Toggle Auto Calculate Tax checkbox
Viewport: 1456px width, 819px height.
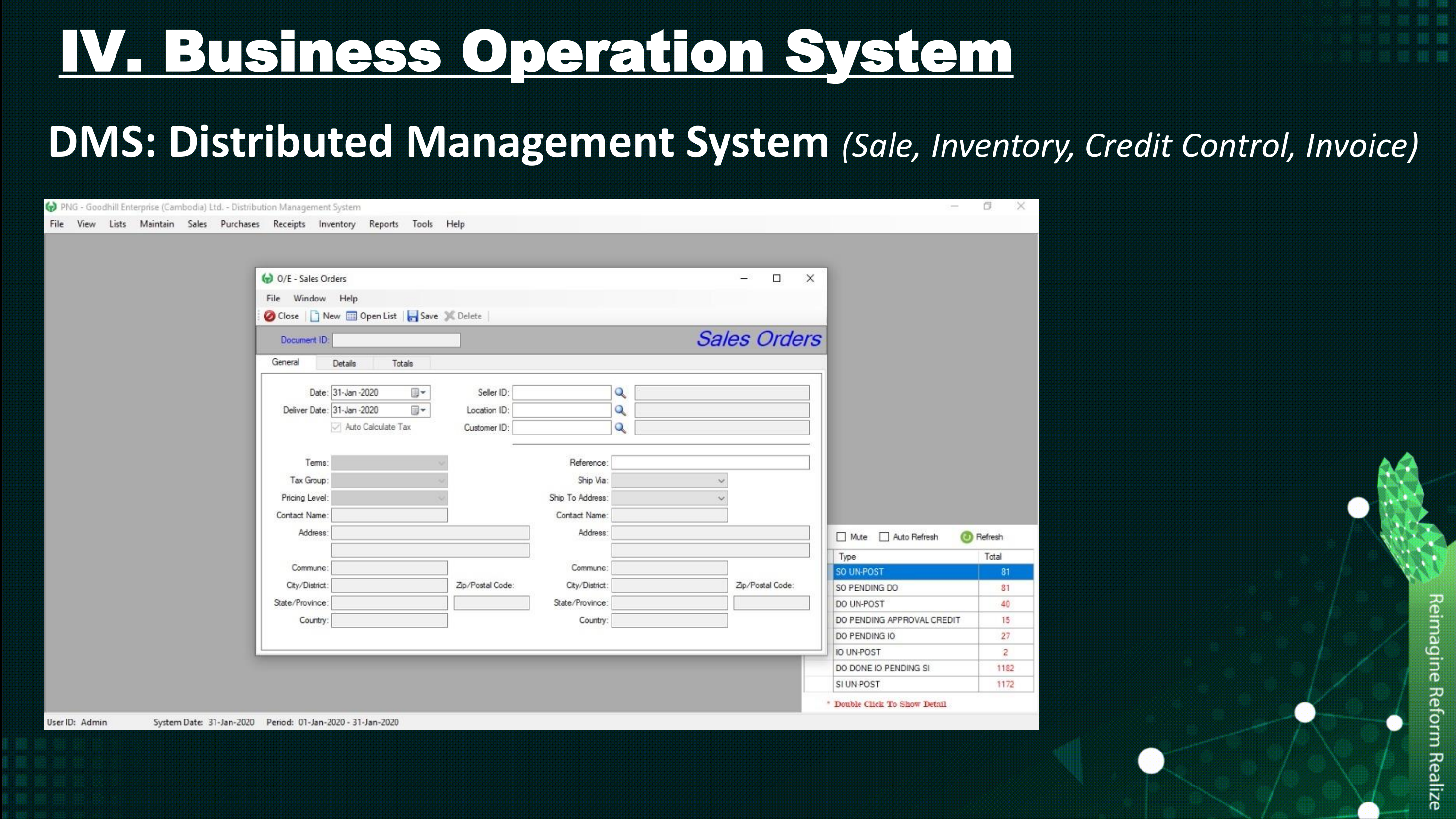[336, 427]
